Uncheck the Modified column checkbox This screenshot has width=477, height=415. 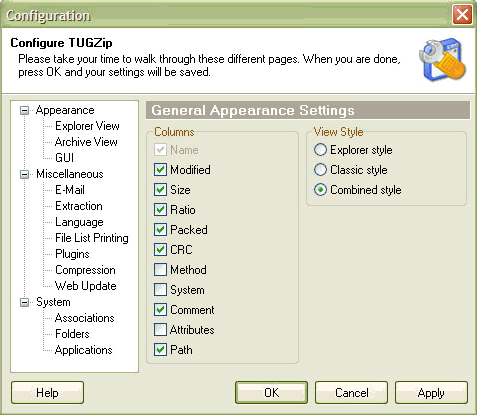pos(160,170)
